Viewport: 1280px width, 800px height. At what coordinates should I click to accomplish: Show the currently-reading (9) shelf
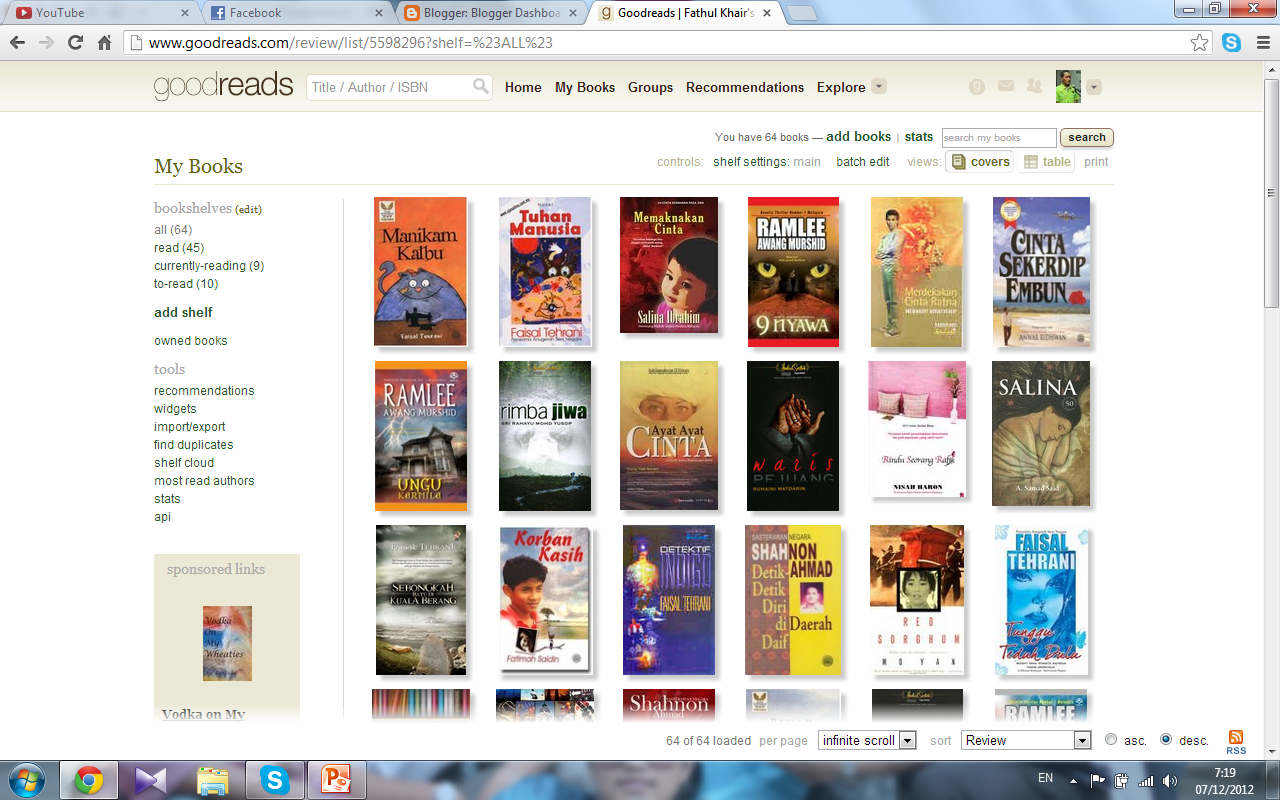[x=209, y=266]
